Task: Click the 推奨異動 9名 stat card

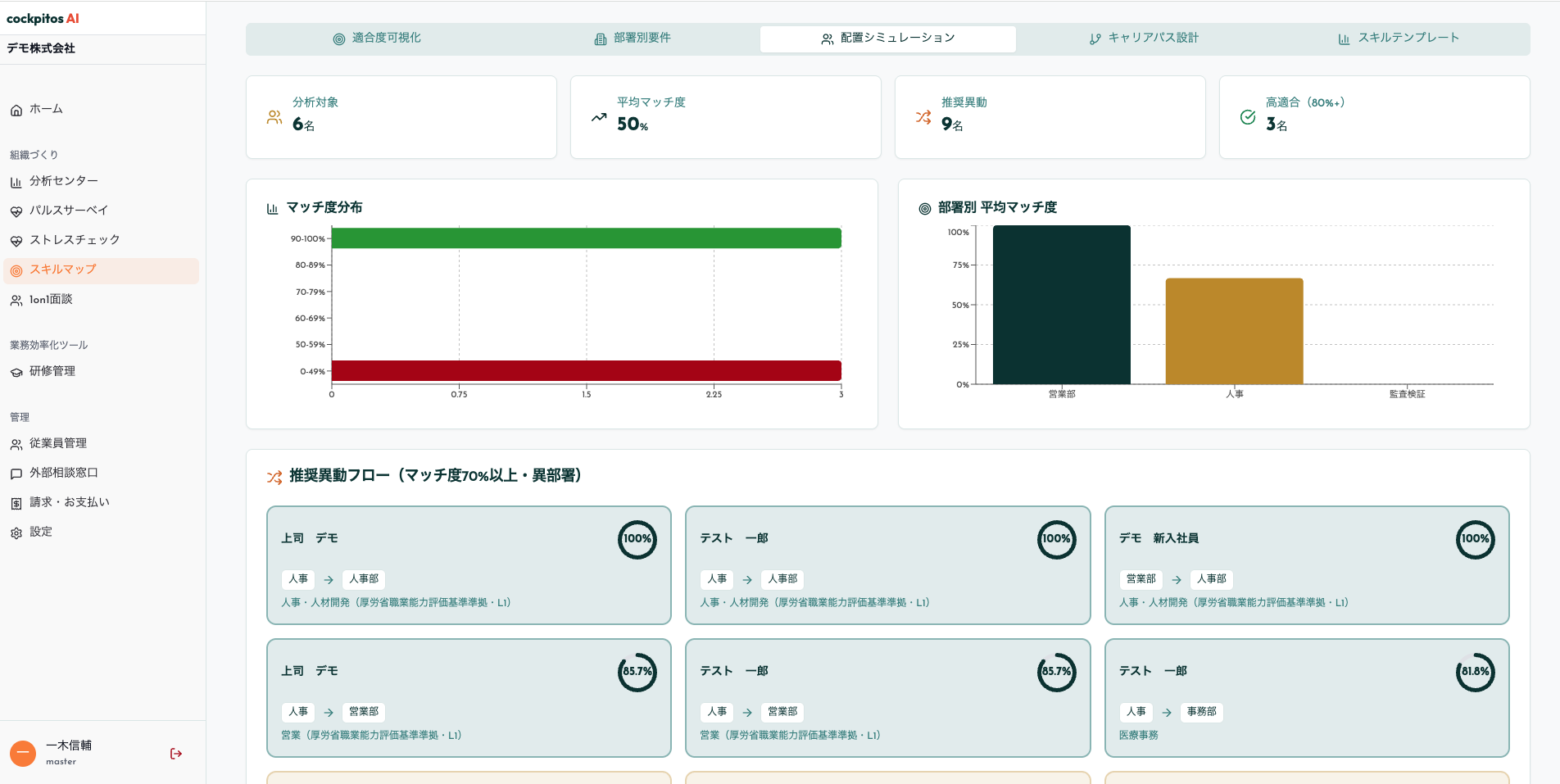Action: pyautogui.click(x=1050, y=117)
